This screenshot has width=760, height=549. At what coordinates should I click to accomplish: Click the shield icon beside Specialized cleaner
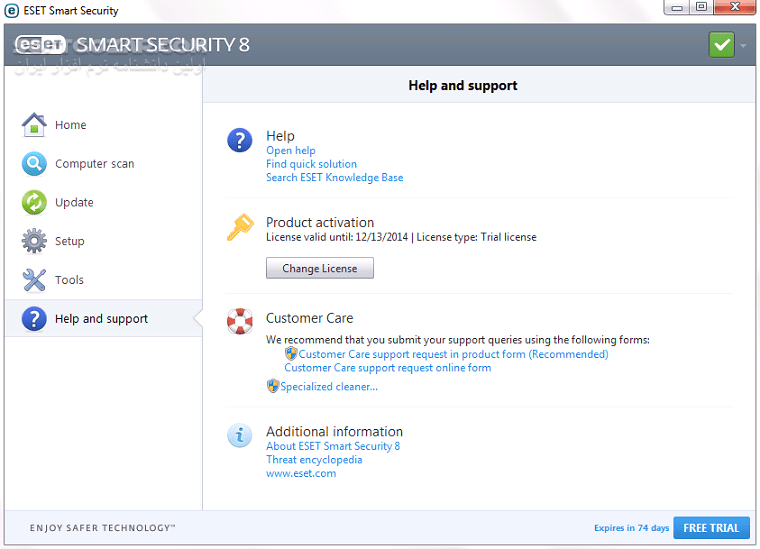(273, 386)
